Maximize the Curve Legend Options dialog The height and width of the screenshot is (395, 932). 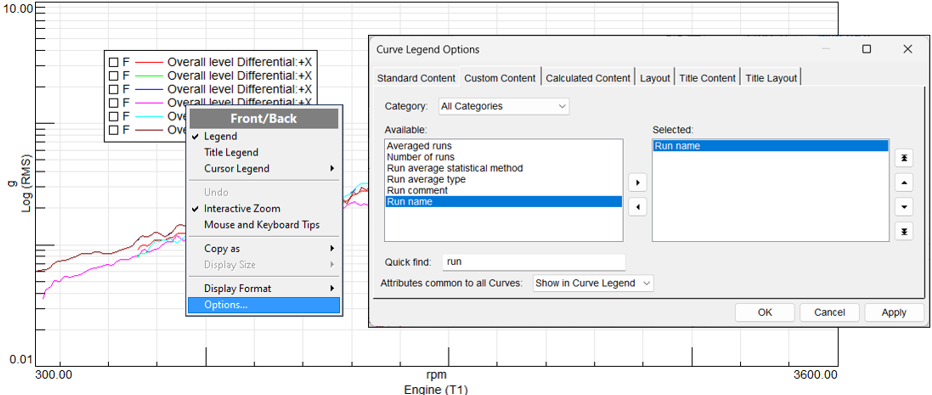[x=867, y=49]
